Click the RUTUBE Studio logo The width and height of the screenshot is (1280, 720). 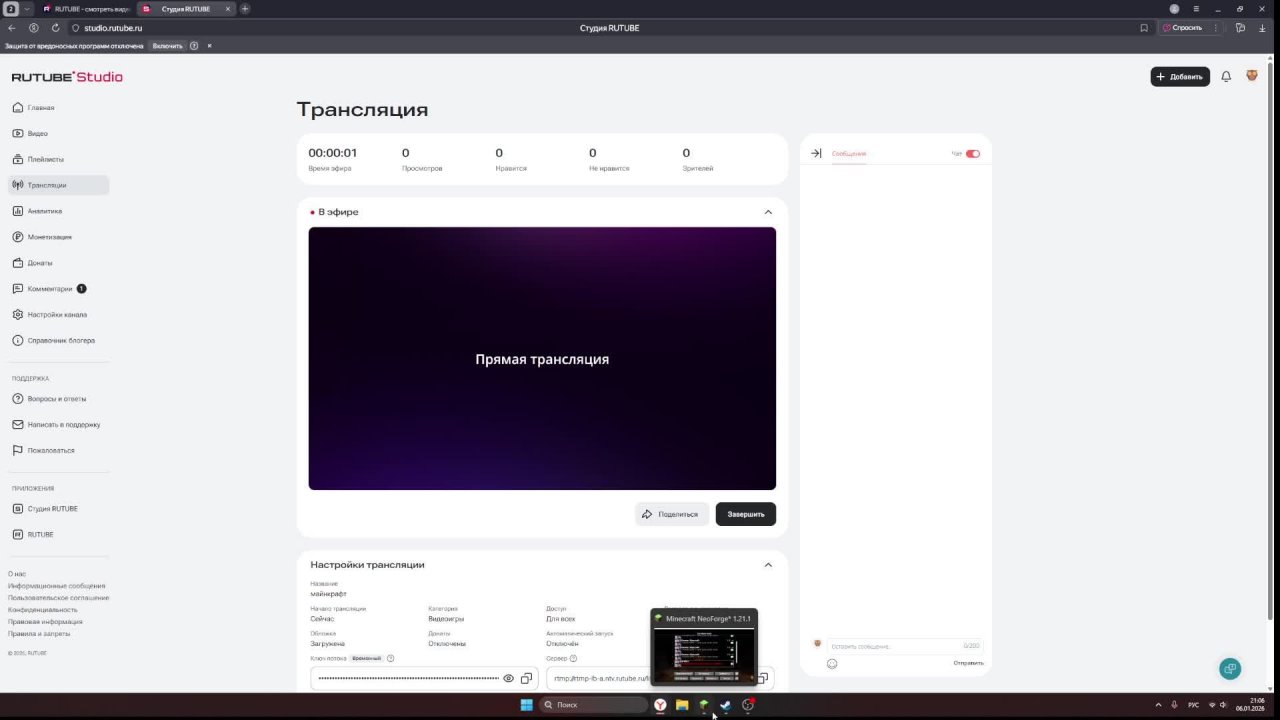pyautogui.click(x=67, y=77)
